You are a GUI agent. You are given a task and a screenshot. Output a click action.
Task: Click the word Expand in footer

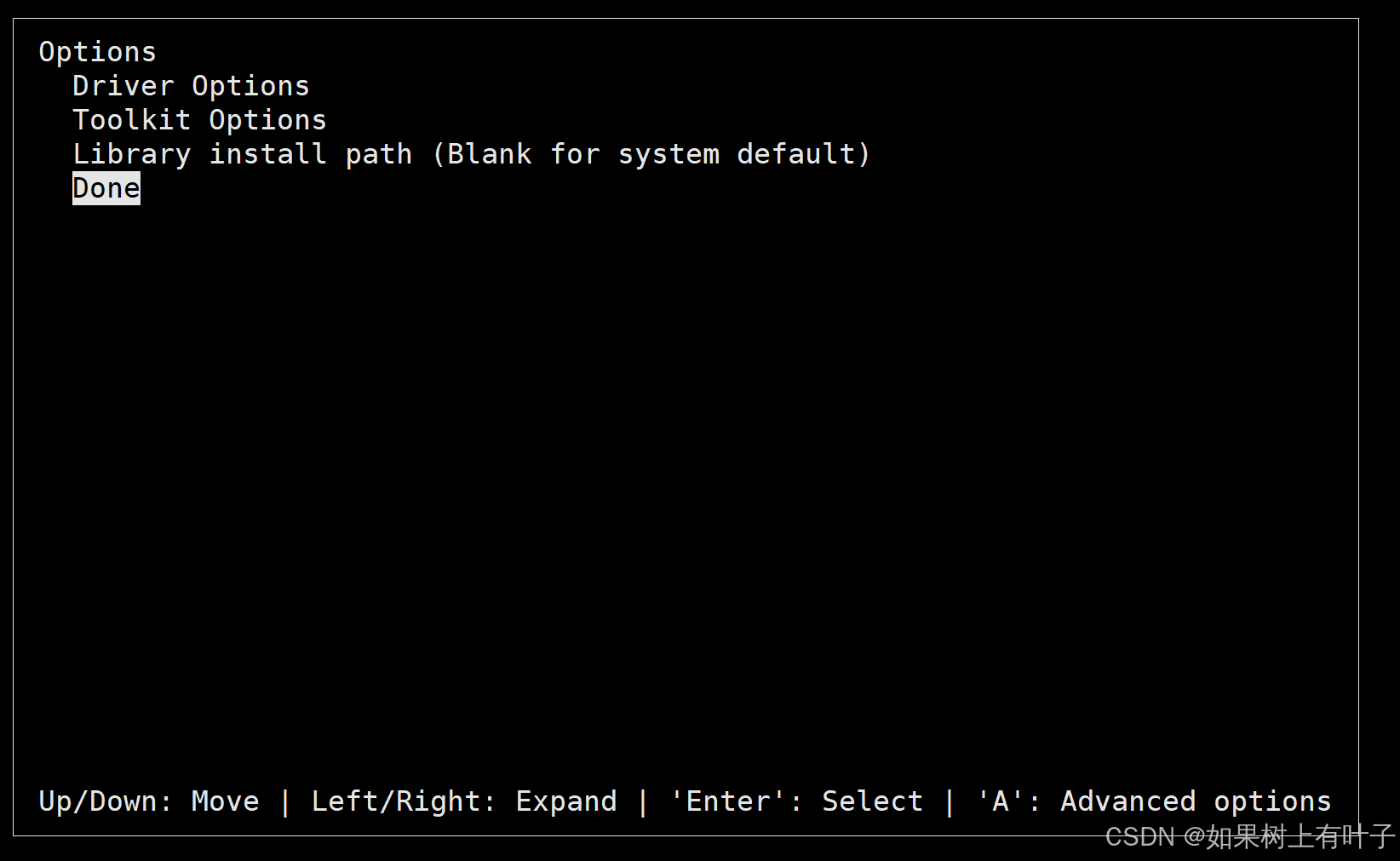pos(566,801)
